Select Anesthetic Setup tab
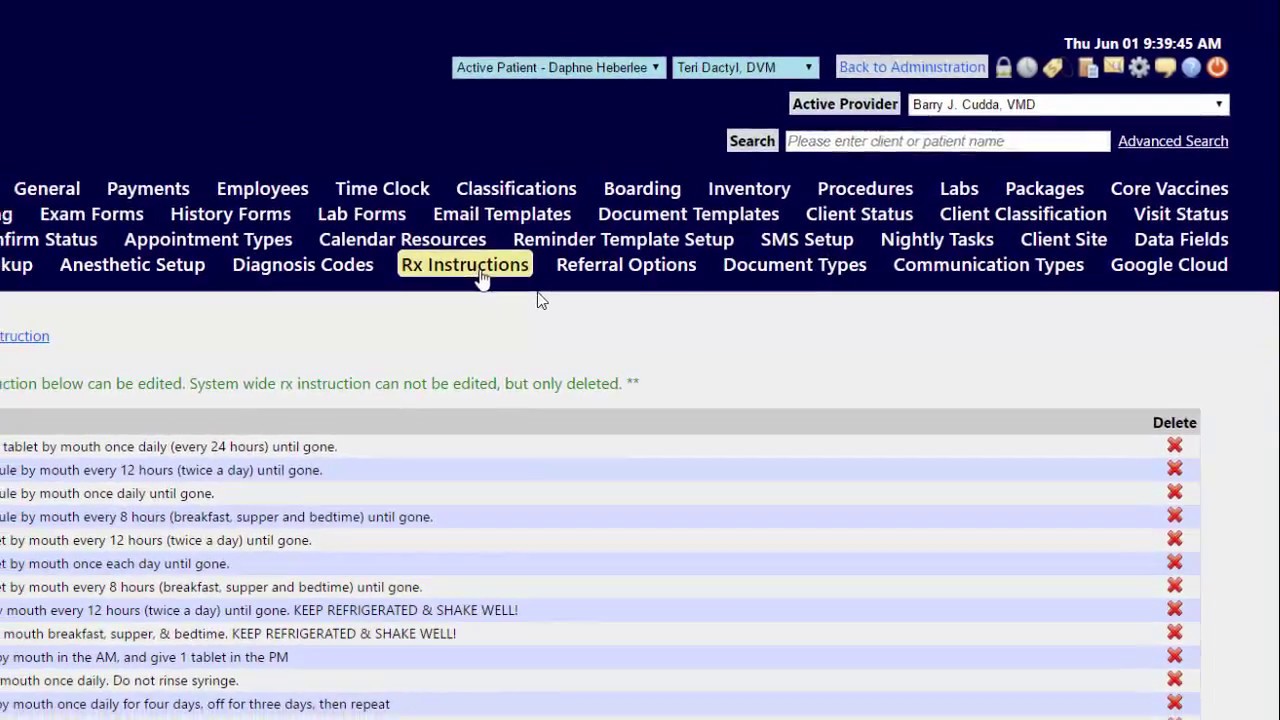 click(132, 265)
